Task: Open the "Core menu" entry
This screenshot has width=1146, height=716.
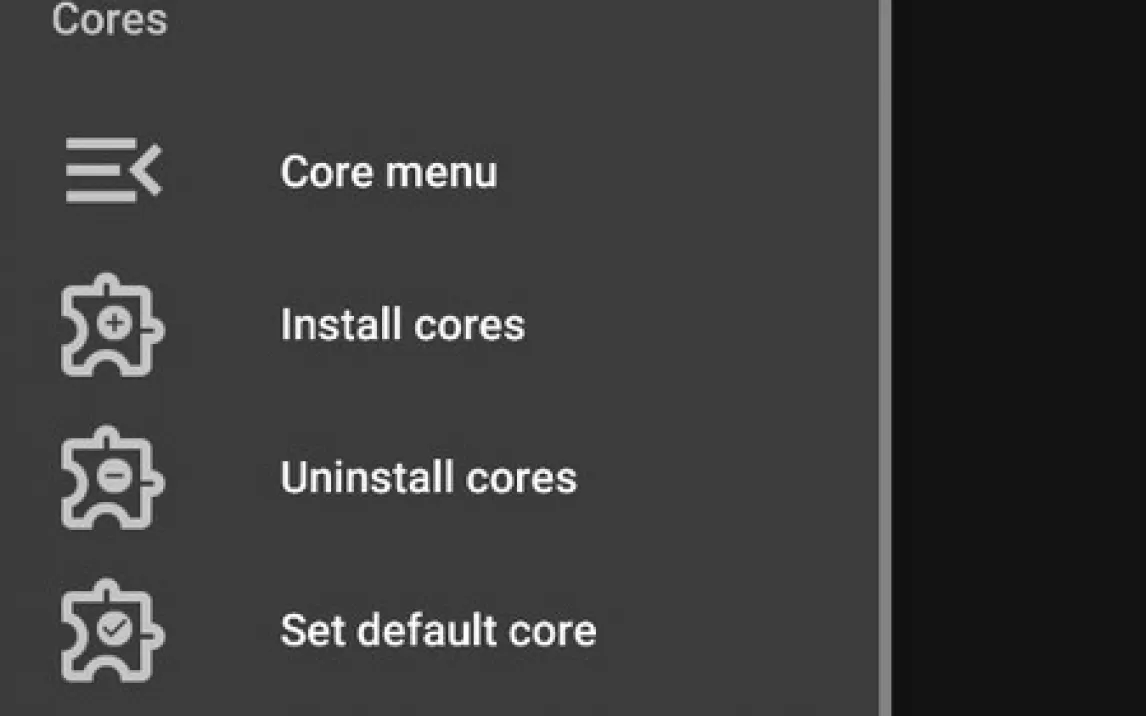Action: (388, 172)
